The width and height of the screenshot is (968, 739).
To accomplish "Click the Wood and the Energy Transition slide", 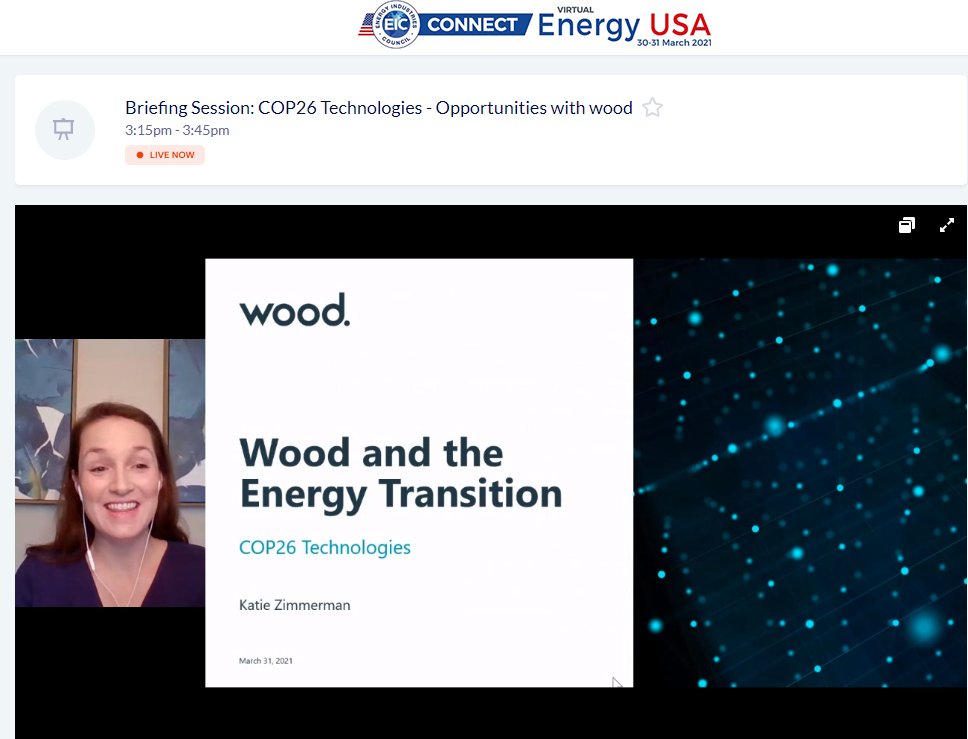I will (x=419, y=473).
